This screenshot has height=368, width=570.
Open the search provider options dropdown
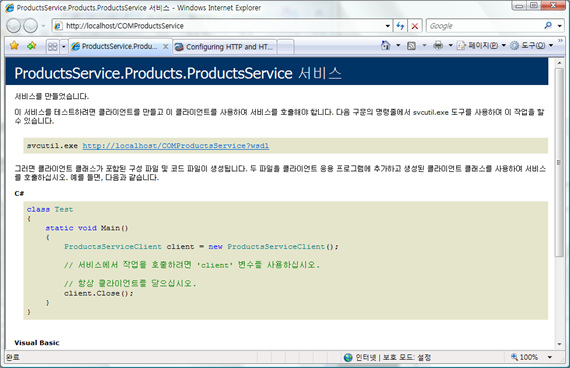560,26
